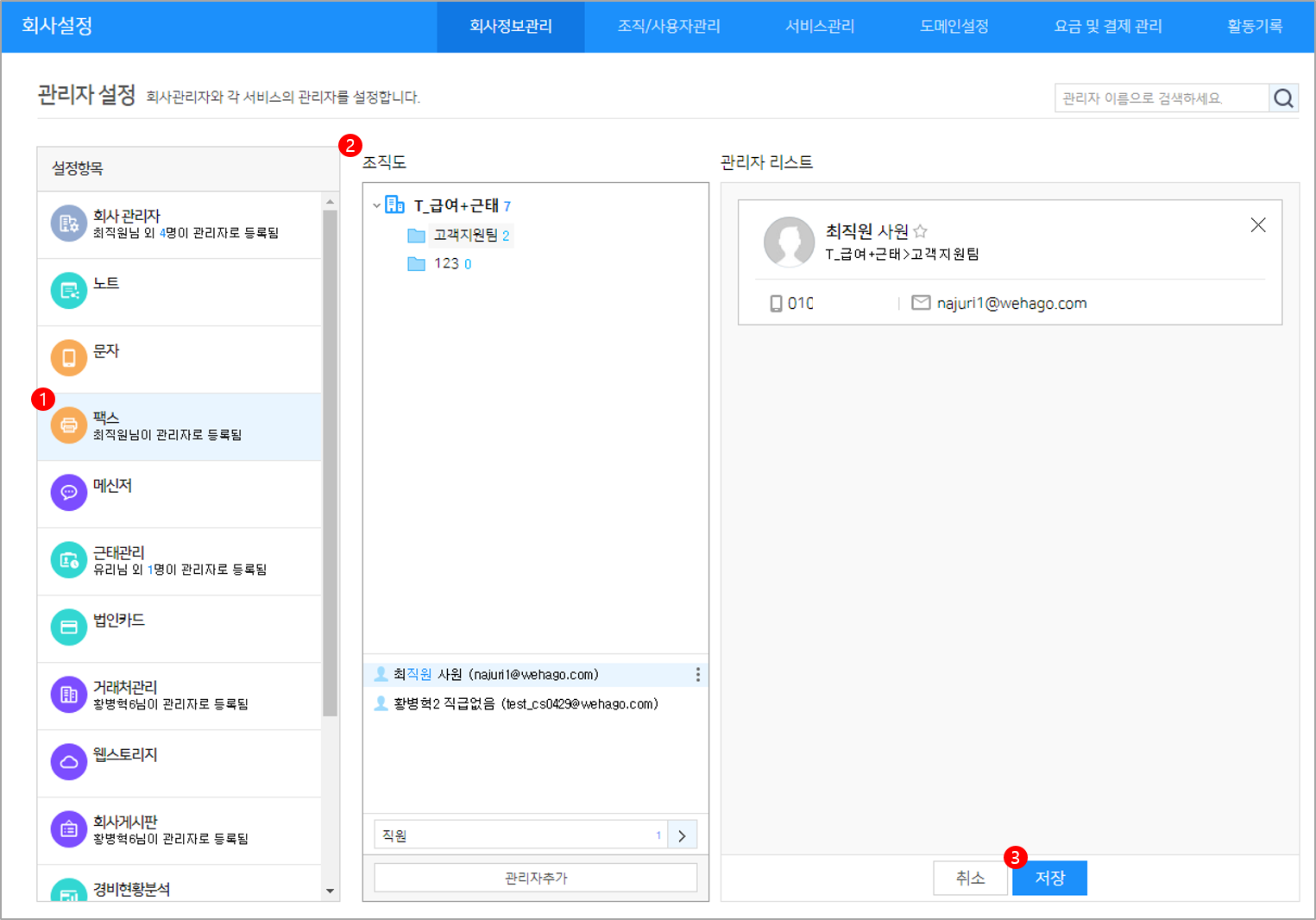
Task: Collapse the T_급여+근태 organization tree
Action: point(377,205)
